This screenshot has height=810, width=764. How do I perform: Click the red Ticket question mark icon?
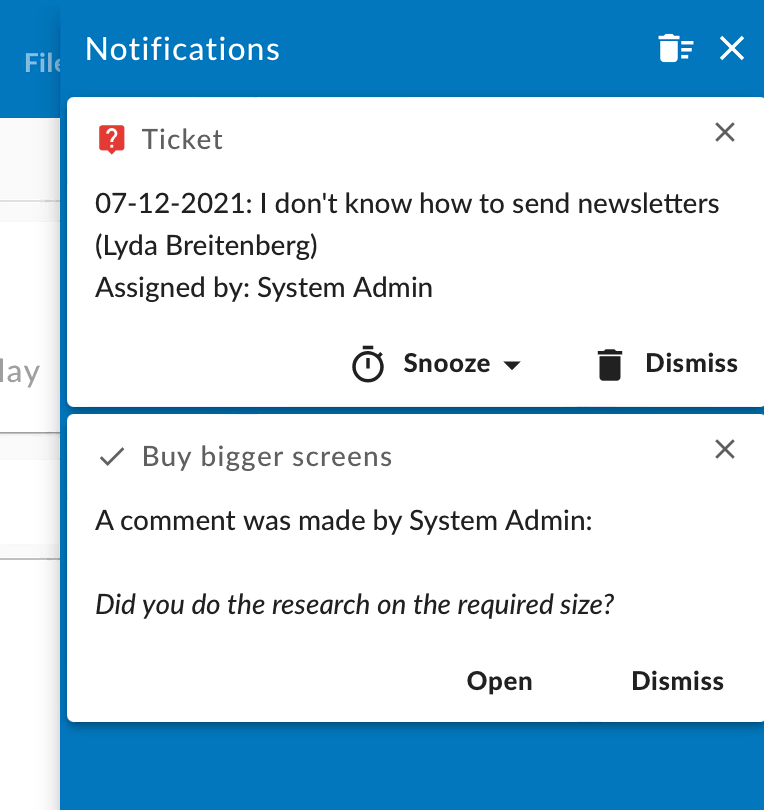coord(111,139)
